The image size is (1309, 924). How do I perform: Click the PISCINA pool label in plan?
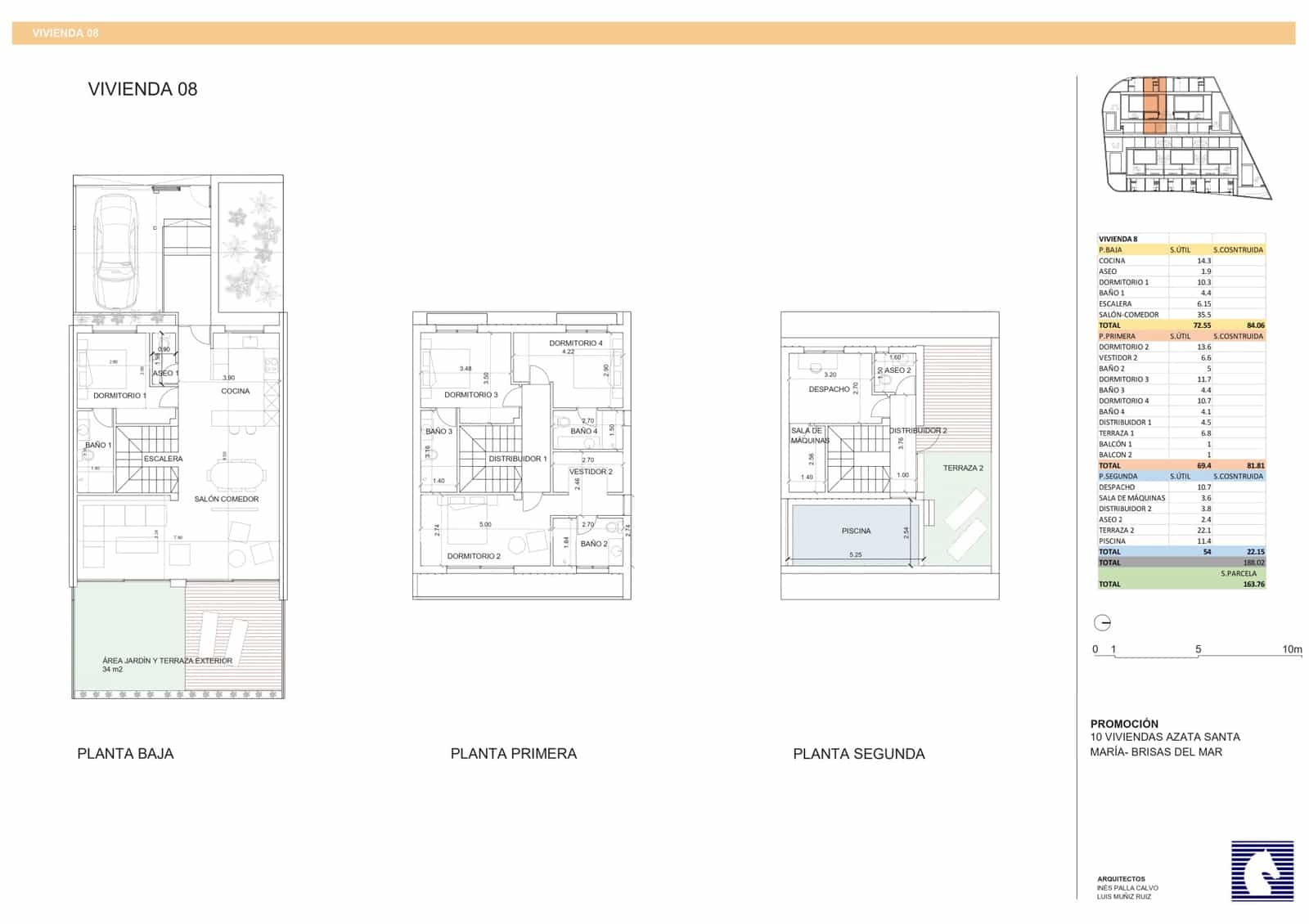click(x=857, y=532)
